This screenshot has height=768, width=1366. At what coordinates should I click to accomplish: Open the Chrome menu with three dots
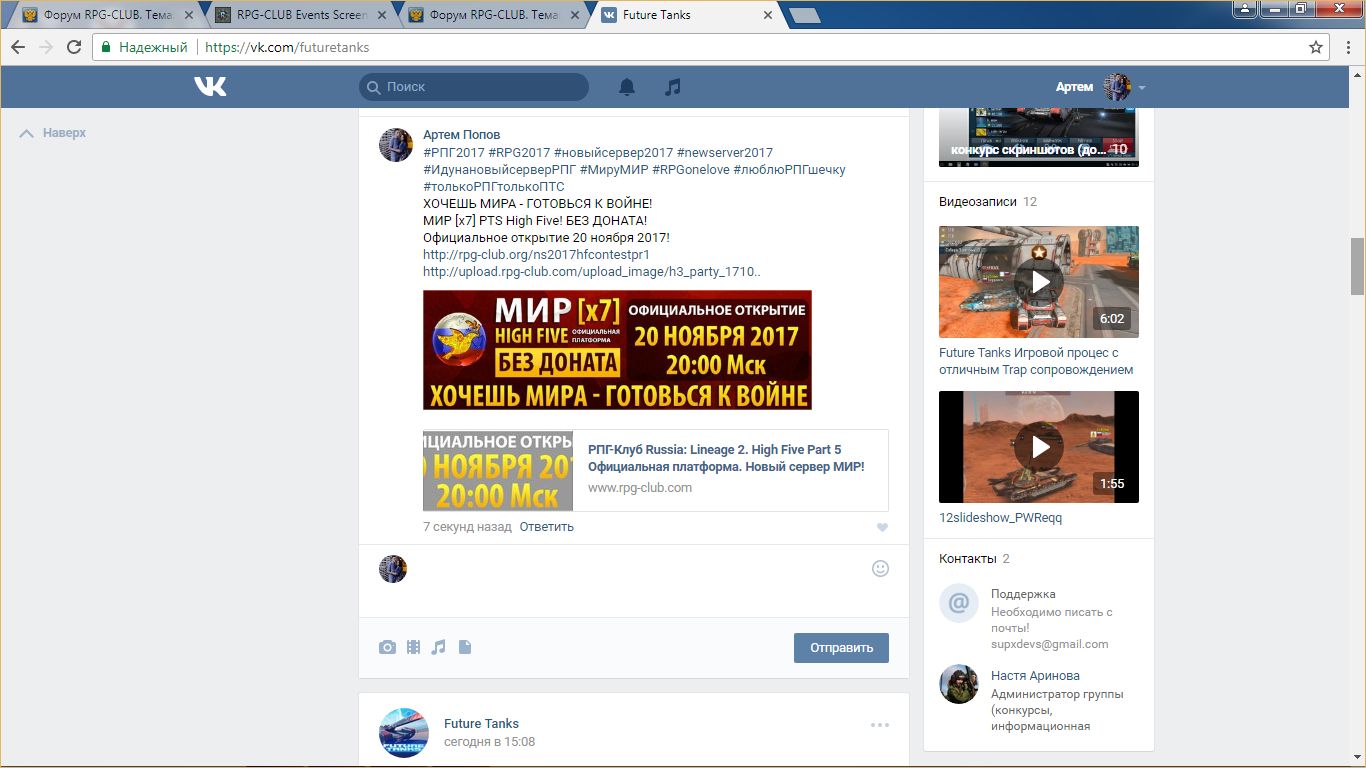1349,47
